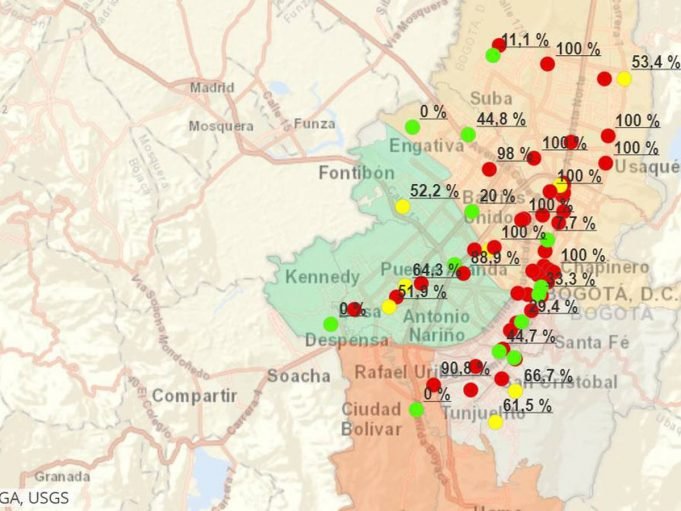Click the red marker left of 98 %
The height and width of the screenshot is (511, 681).
click(488, 169)
